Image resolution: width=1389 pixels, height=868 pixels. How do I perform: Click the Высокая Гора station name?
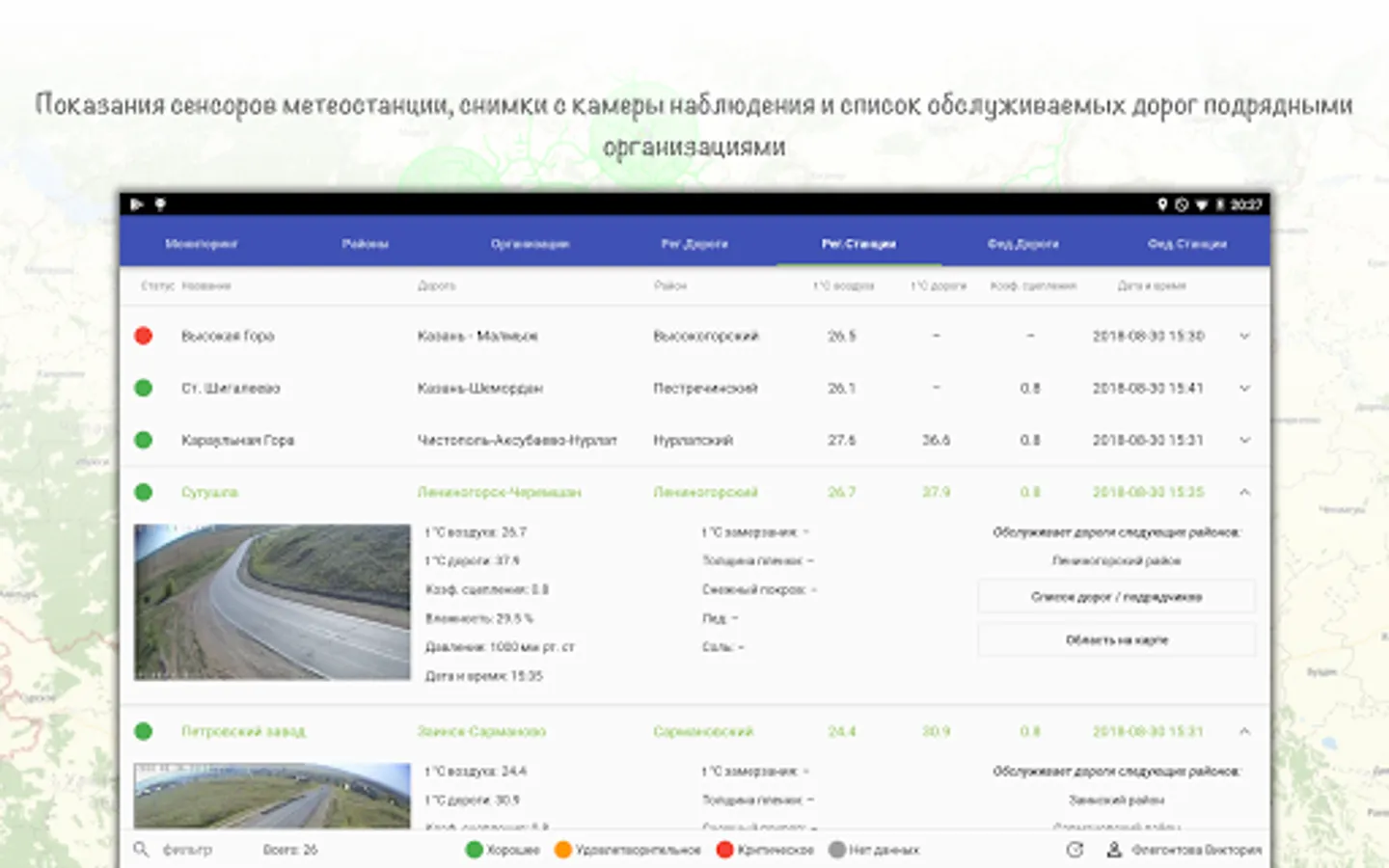point(228,336)
